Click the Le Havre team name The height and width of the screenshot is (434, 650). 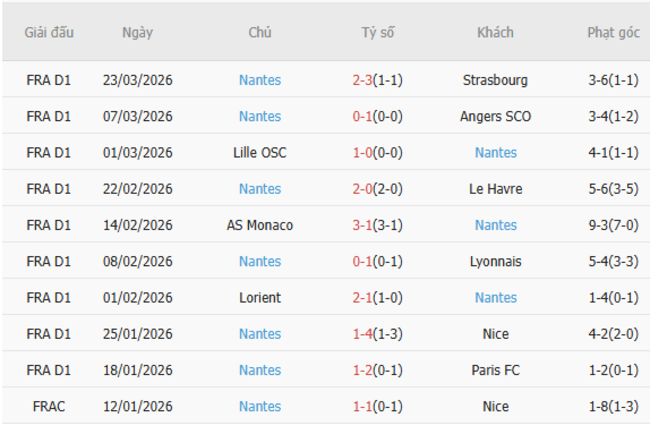[x=495, y=189]
